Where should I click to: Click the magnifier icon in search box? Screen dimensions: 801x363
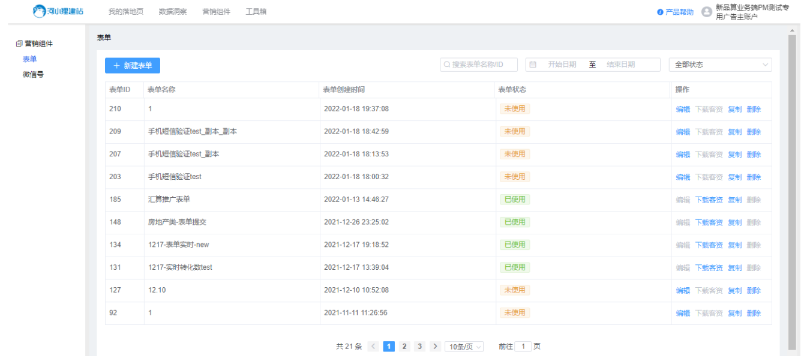coord(447,65)
